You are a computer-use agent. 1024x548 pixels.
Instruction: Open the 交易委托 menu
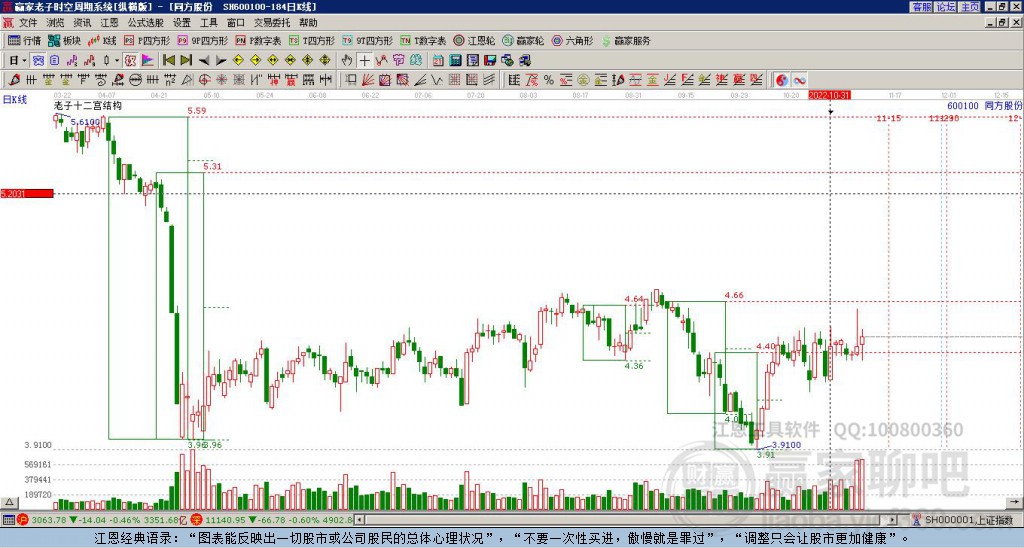coord(272,23)
